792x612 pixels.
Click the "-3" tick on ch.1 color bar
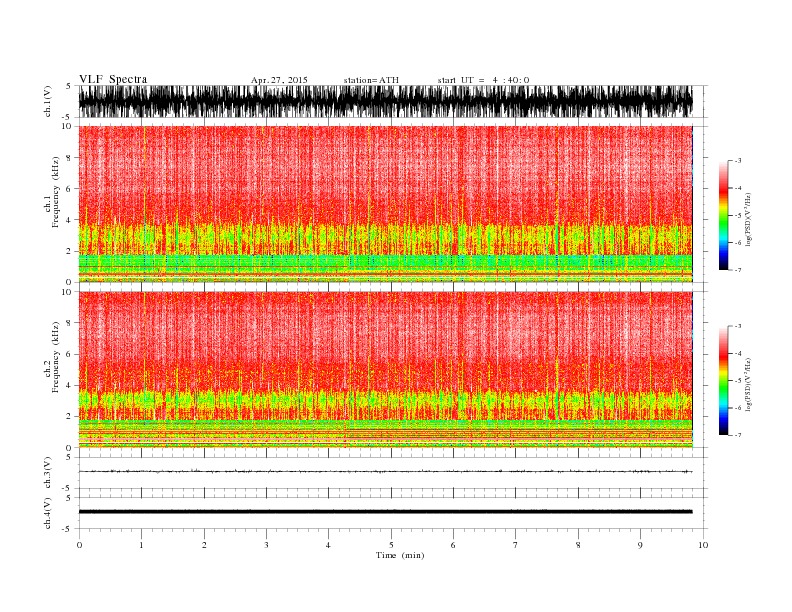[x=737, y=161]
